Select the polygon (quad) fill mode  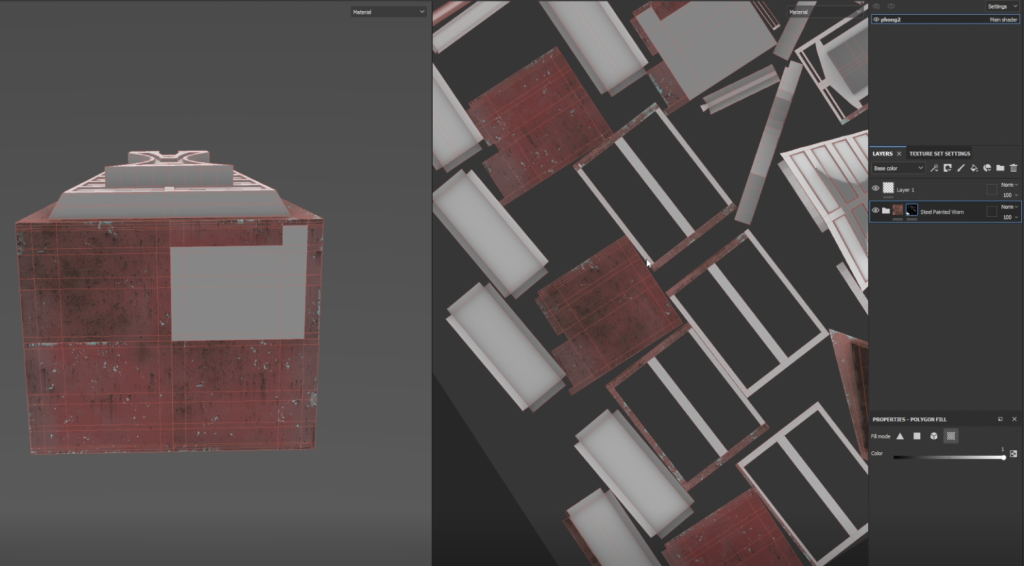point(917,436)
